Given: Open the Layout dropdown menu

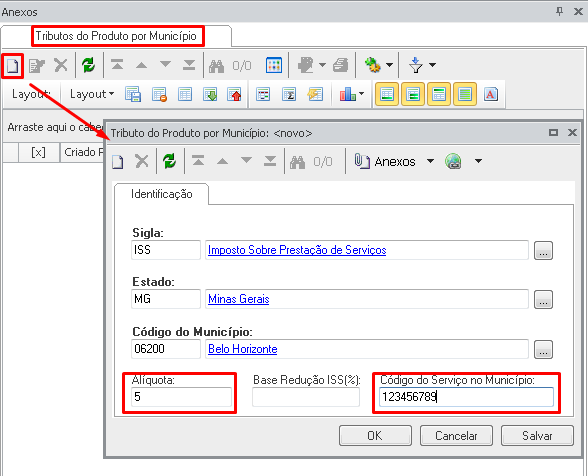Looking at the screenshot, I should (92, 94).
